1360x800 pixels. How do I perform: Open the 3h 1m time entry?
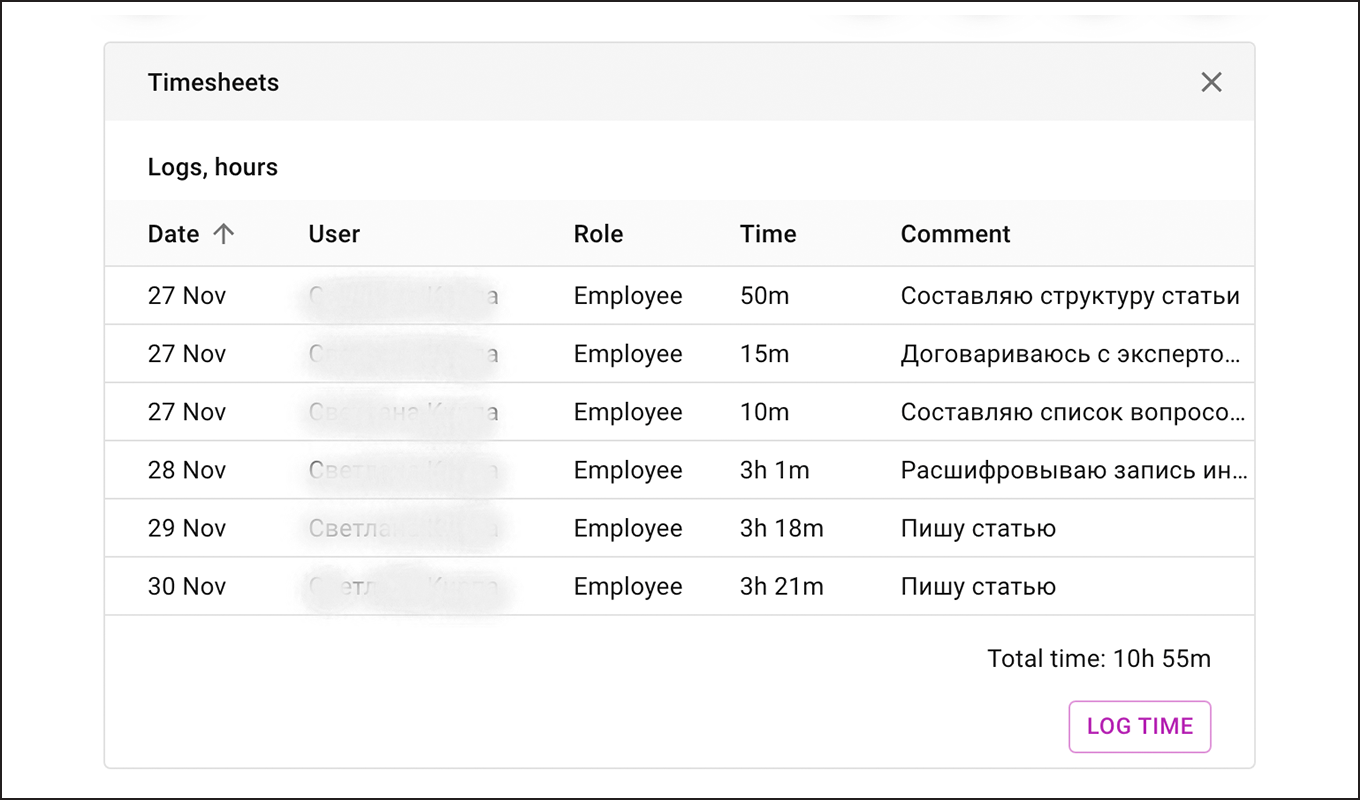click(775, 470)
